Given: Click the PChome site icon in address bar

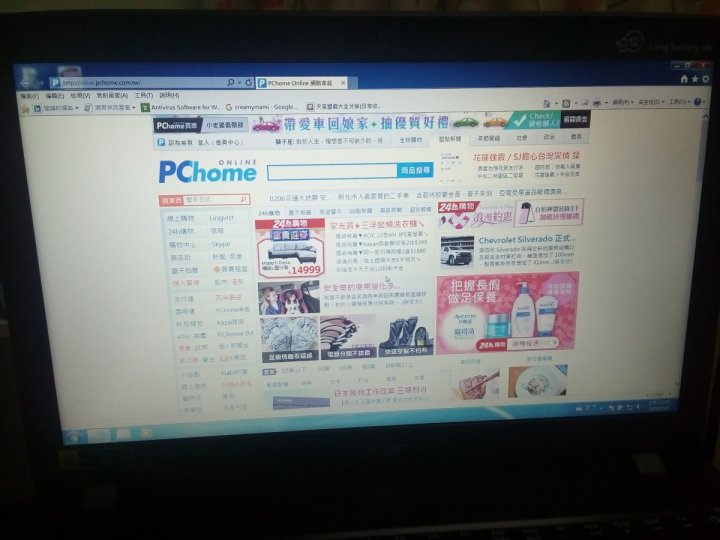Looking at the screenshot, I should (x=55, y=83).
